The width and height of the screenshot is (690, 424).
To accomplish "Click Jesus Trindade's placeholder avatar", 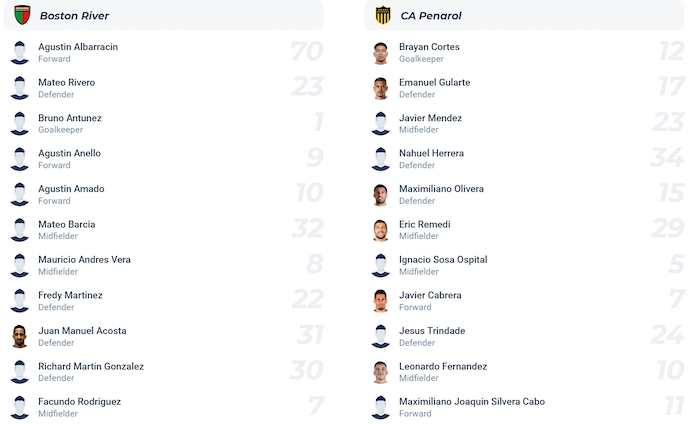I will coord(380,336).
